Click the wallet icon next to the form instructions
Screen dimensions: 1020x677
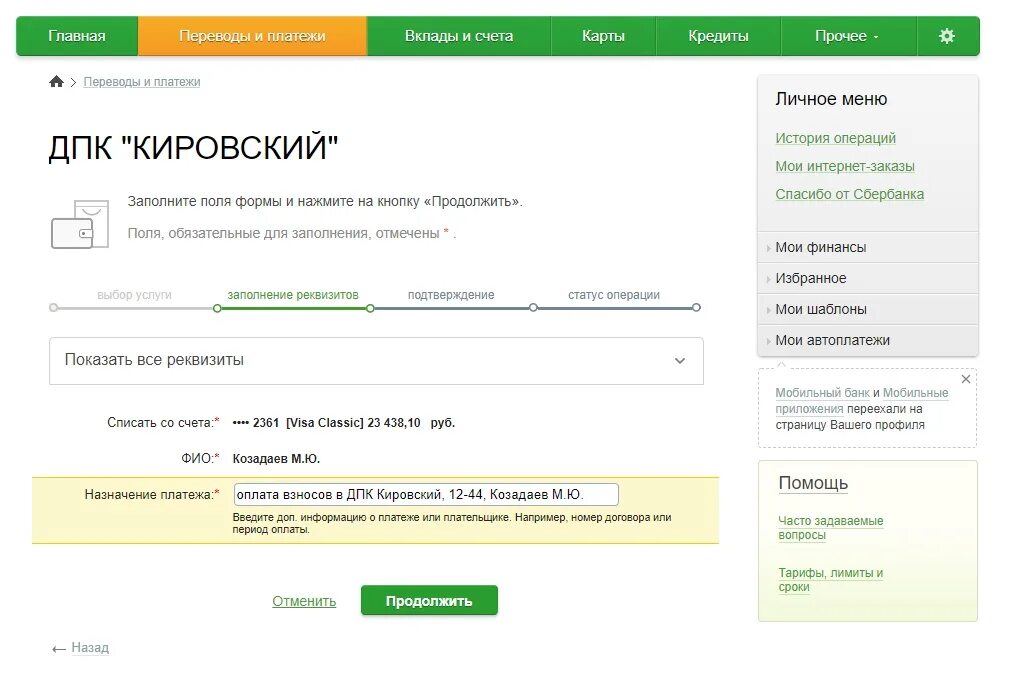(x=80, y=225)
